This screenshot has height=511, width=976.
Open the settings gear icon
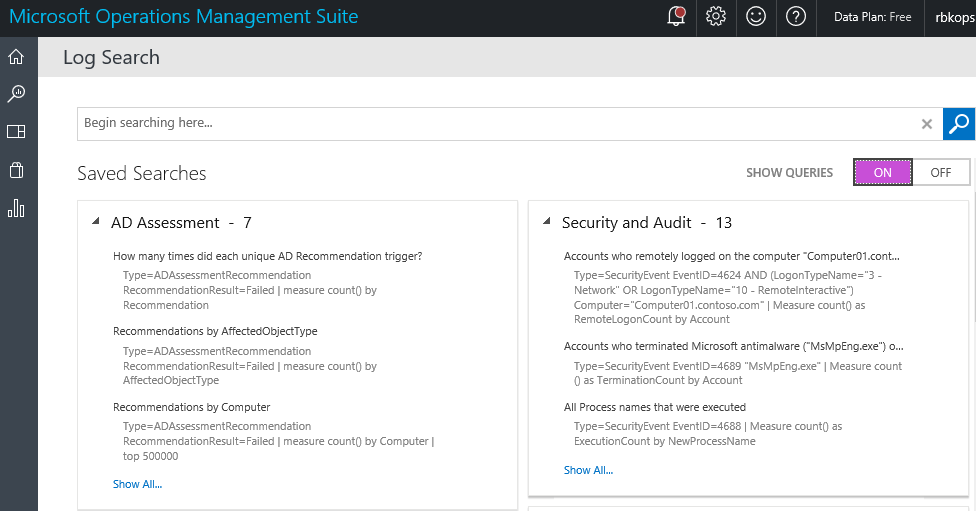pos(715,17)
